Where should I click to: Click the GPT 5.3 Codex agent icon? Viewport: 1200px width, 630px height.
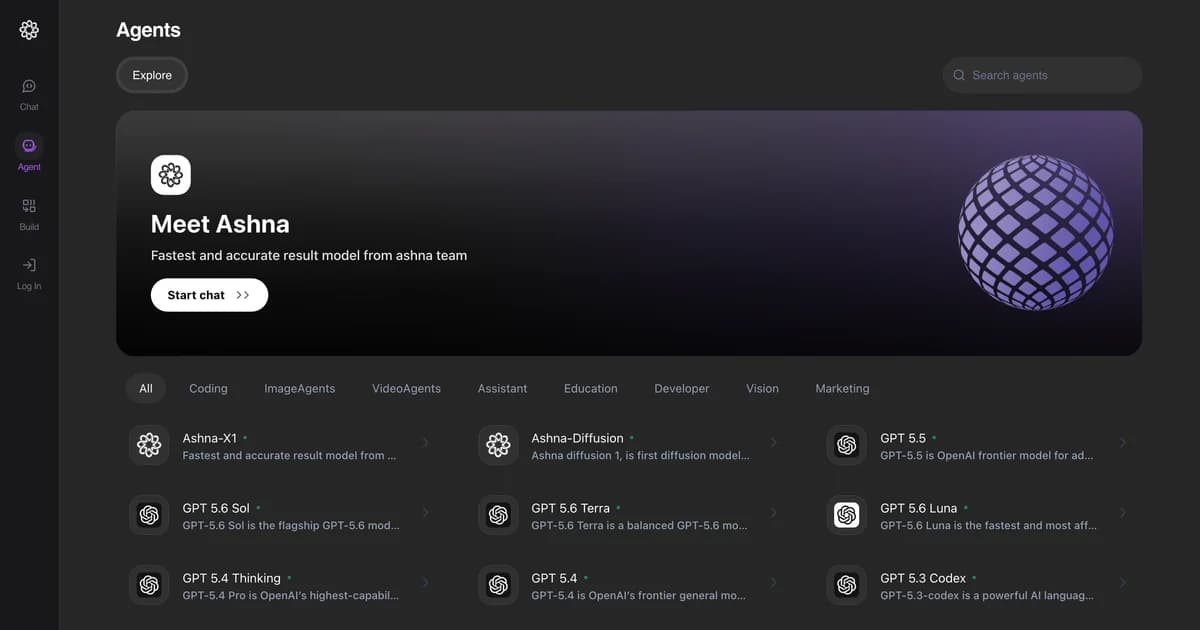tap(847, 585)
